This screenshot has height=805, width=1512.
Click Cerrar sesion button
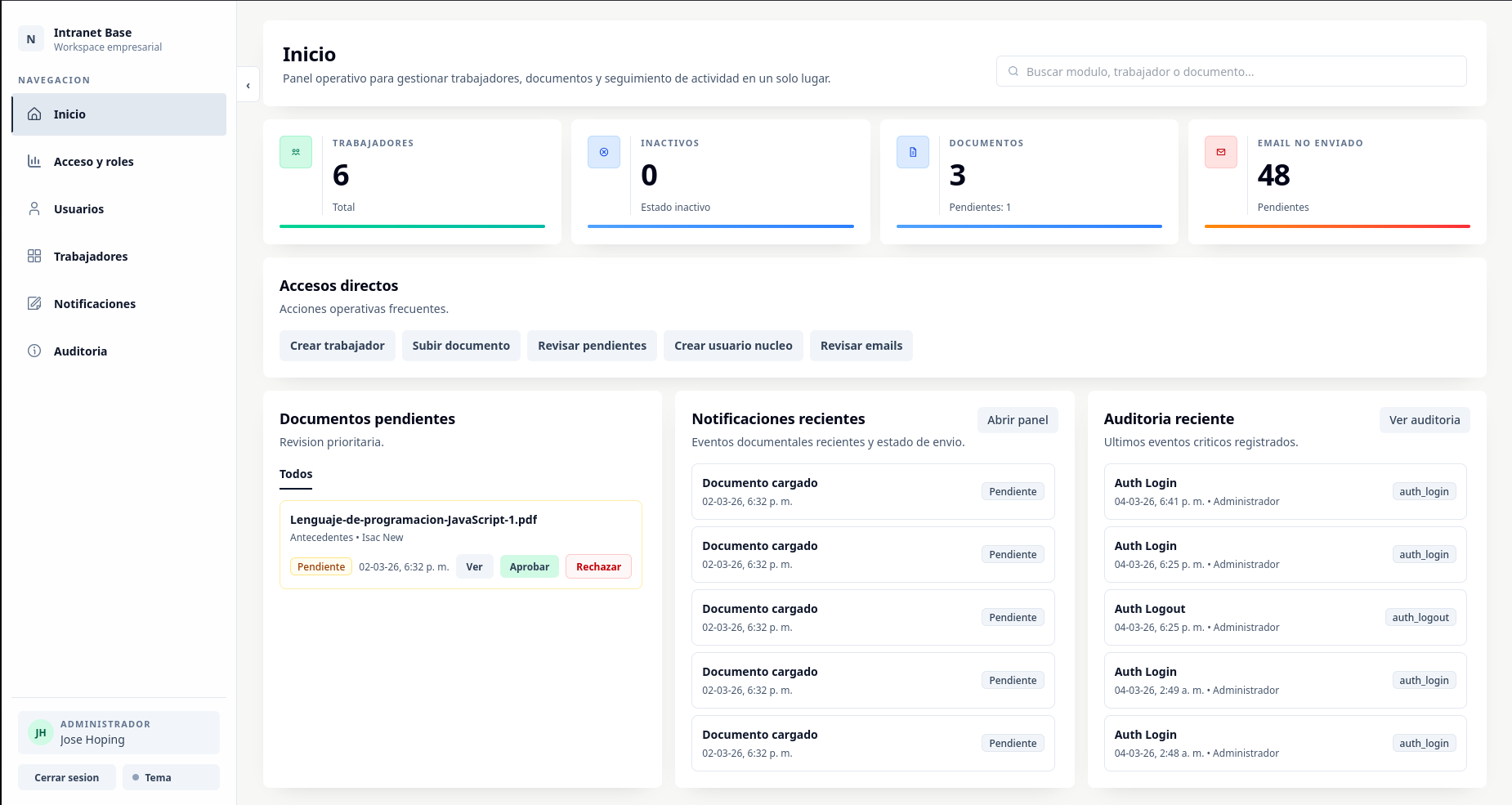67,777
